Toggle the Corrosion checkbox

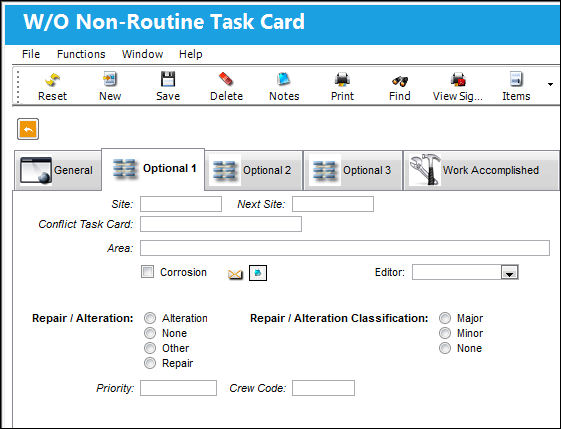(x=147, y=272)
